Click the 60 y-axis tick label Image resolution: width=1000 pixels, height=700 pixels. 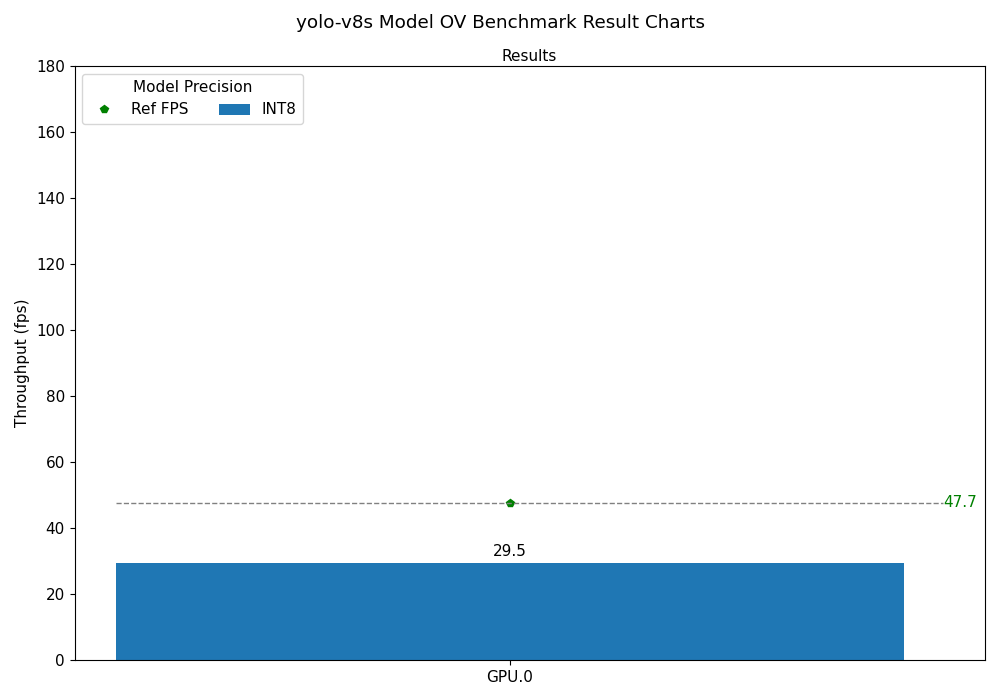[54, 463]
